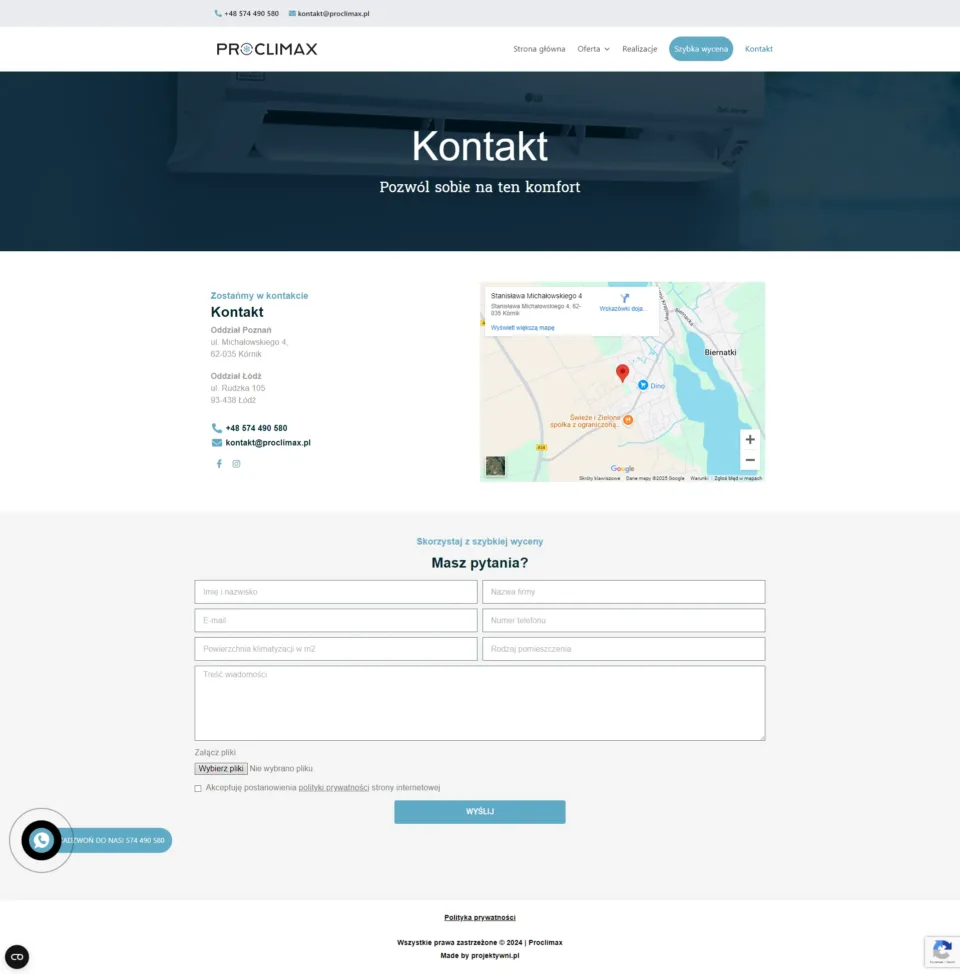This screenshot has width=960, height=974.
Task: Click the Oddział Poznań heading text
Action: [x=240, y=330]
